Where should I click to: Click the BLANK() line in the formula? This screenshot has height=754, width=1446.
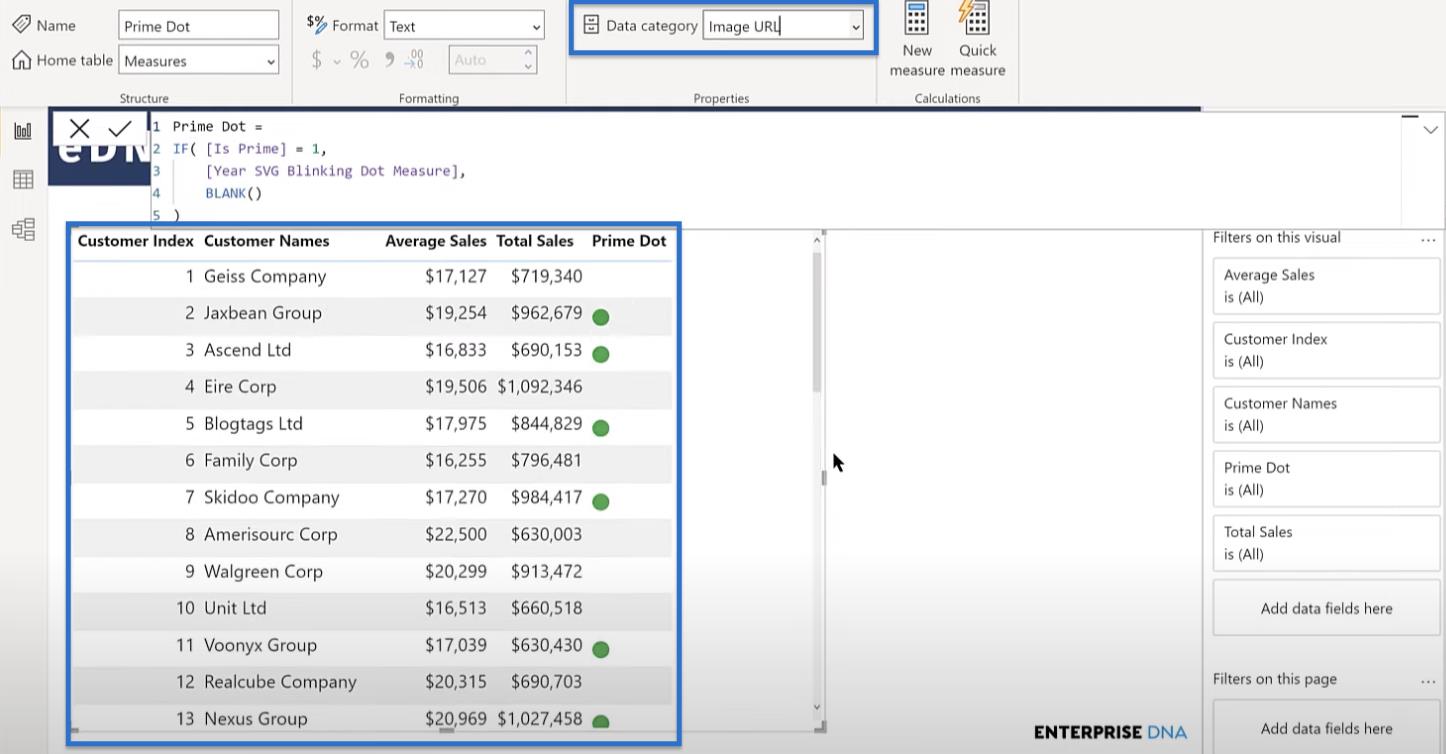(x=234, y=193)
